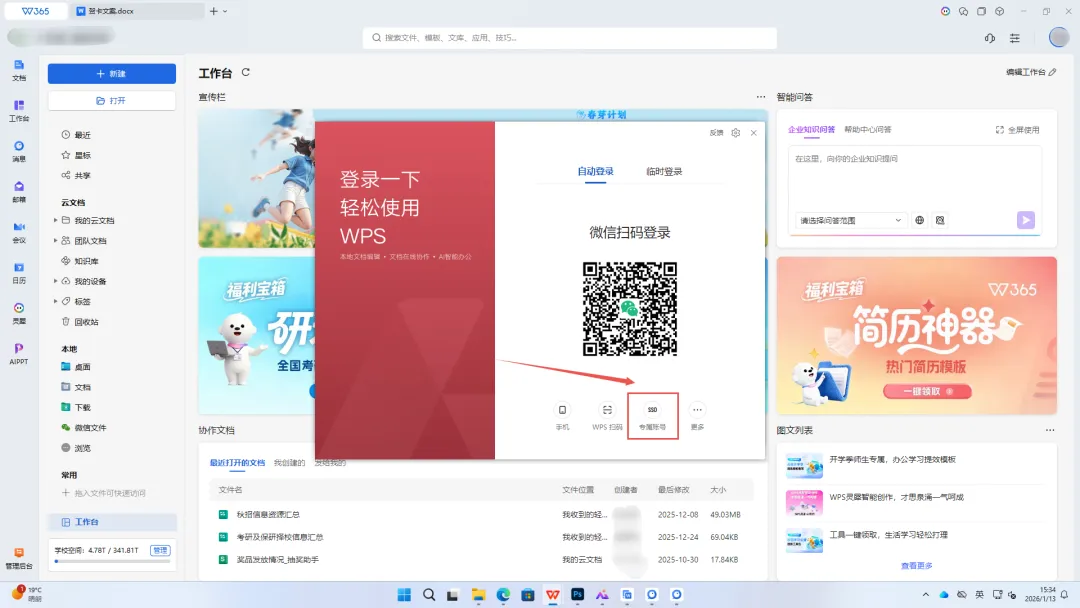Image resolution: width=1080 pixels, height=608 pixels.
Task: Open the 图文列表 three-dot menu
Action: tap(1050, 430)
